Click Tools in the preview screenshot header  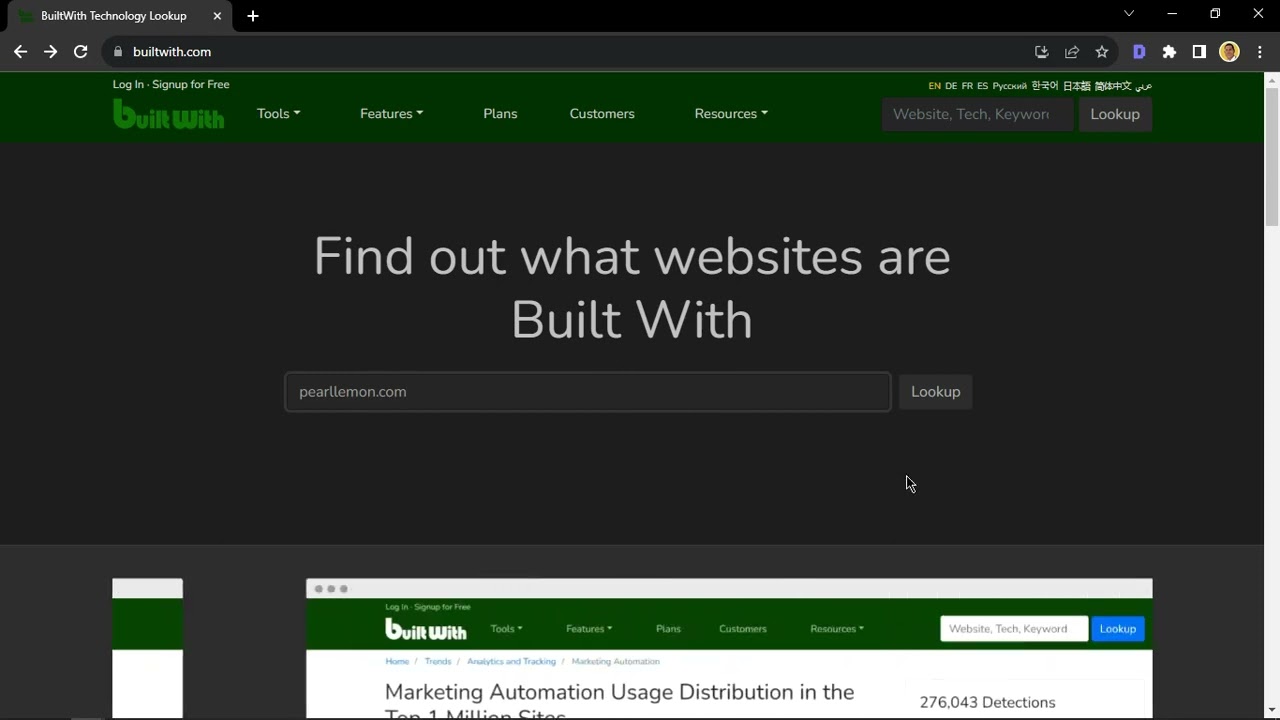pos(506,629)
